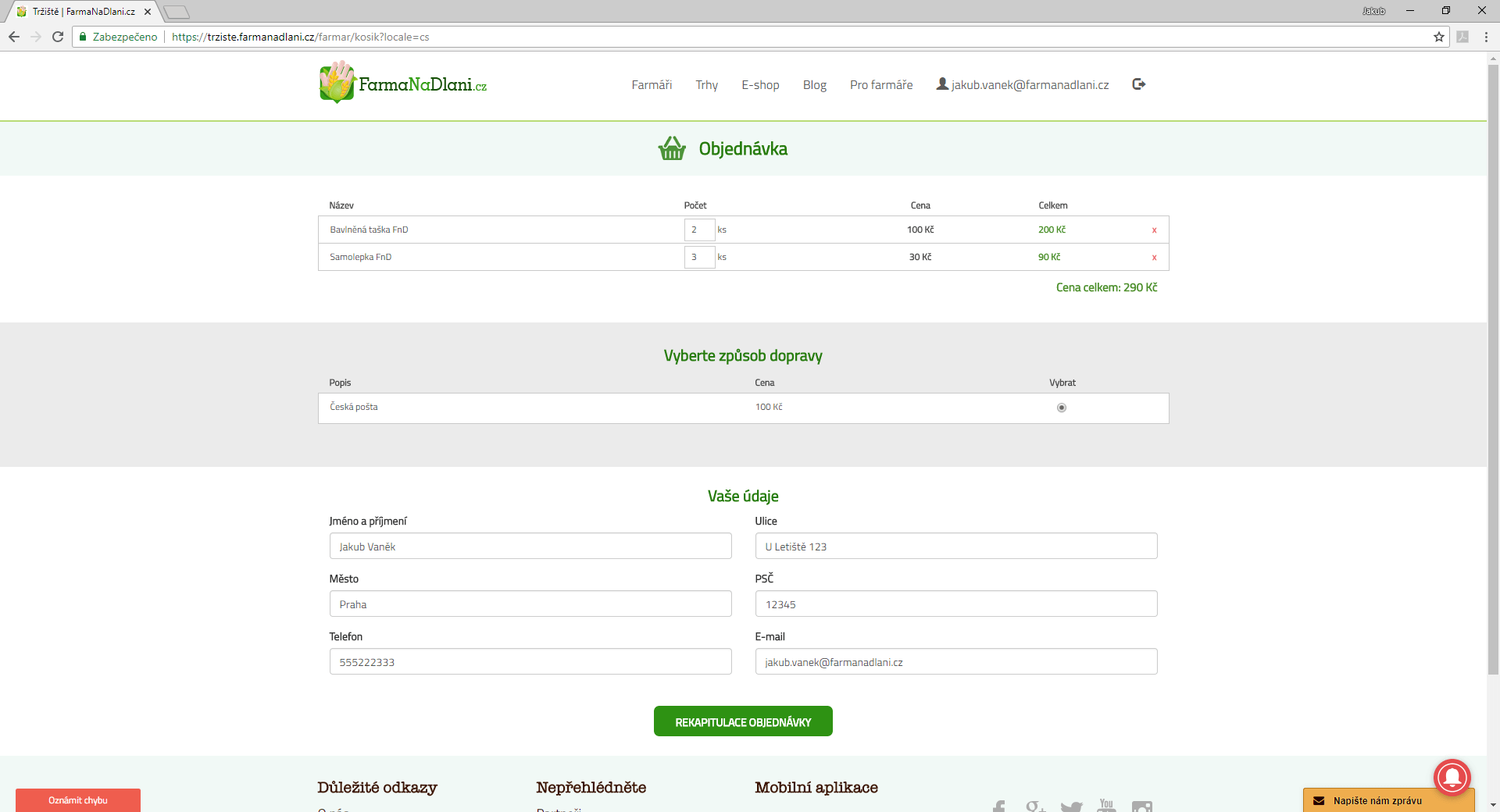Remove Samolepka FnD from order
This screenshot has width=1500, height=812.
pyautogui.click(x=1154, y=258)
